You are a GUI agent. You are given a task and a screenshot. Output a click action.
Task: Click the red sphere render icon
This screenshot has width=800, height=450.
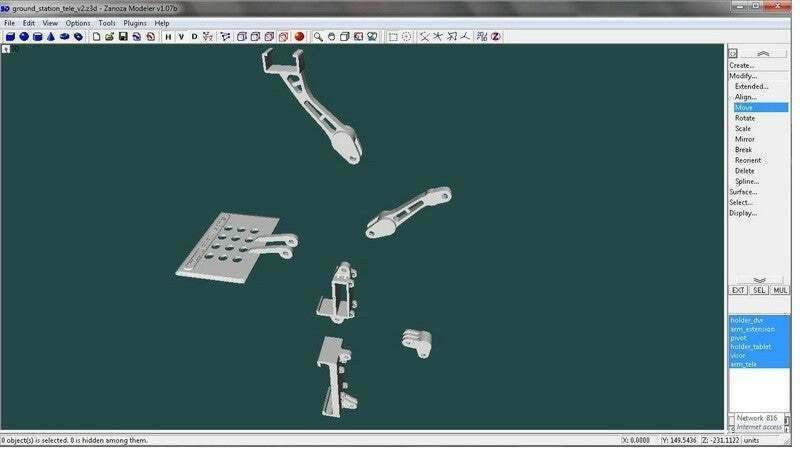[299, 37]
